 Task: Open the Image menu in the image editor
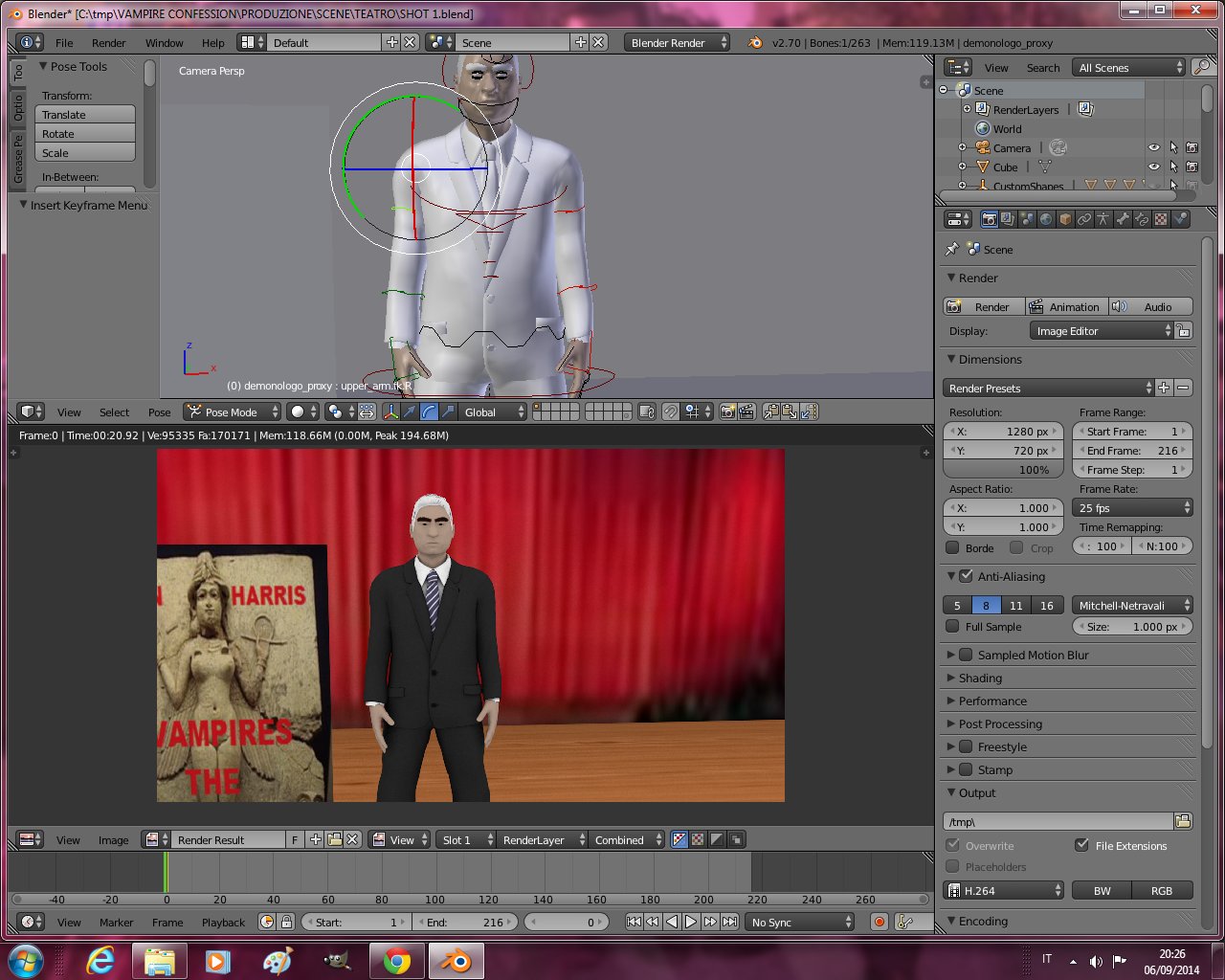pos(113,839)
